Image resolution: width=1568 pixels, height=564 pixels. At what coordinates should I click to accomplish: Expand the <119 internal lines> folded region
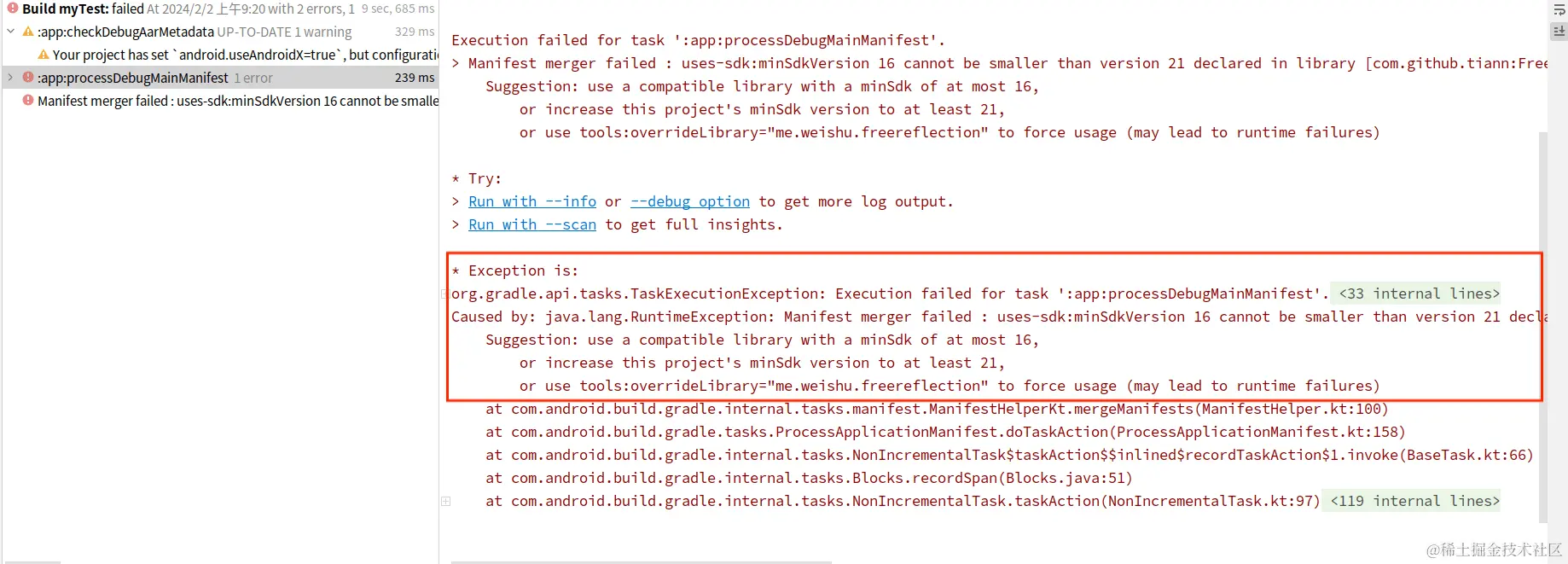click(x=1412, y=501)
